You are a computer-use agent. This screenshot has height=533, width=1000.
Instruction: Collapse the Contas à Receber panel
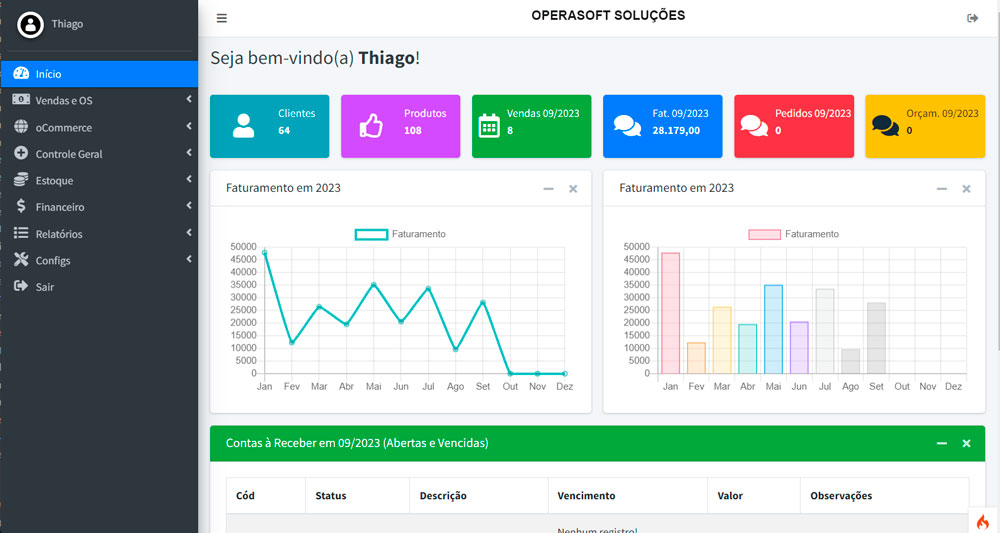click(x=941, y=443)
